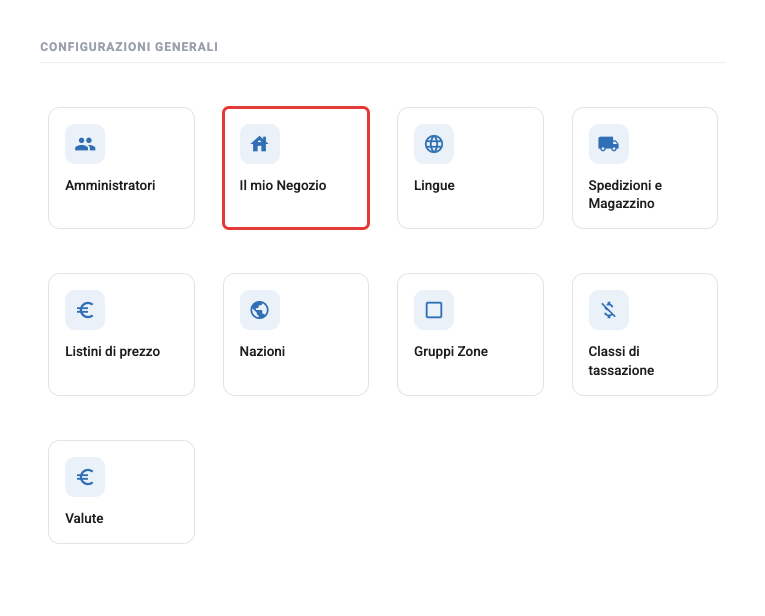Open the Amministratori label
This screenshot has width=765, height=616.
[110, 185]
